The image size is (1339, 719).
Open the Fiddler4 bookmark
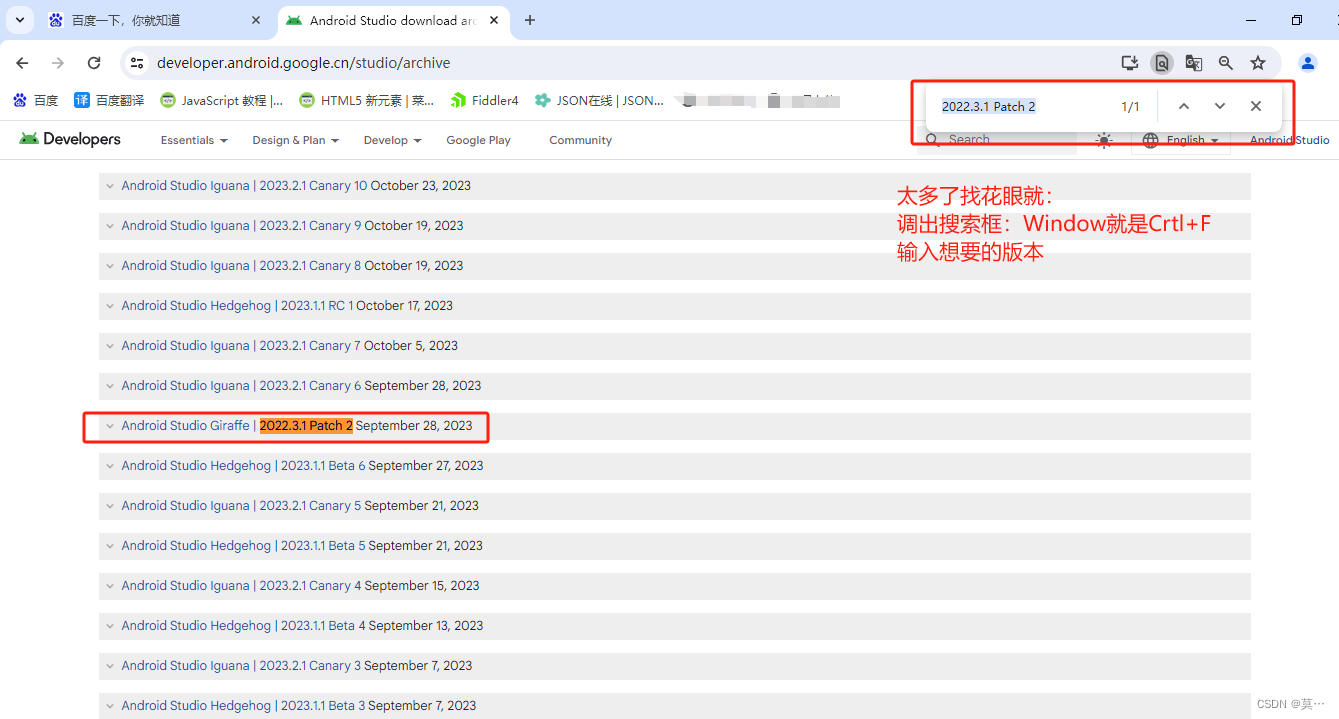[485, 100]
